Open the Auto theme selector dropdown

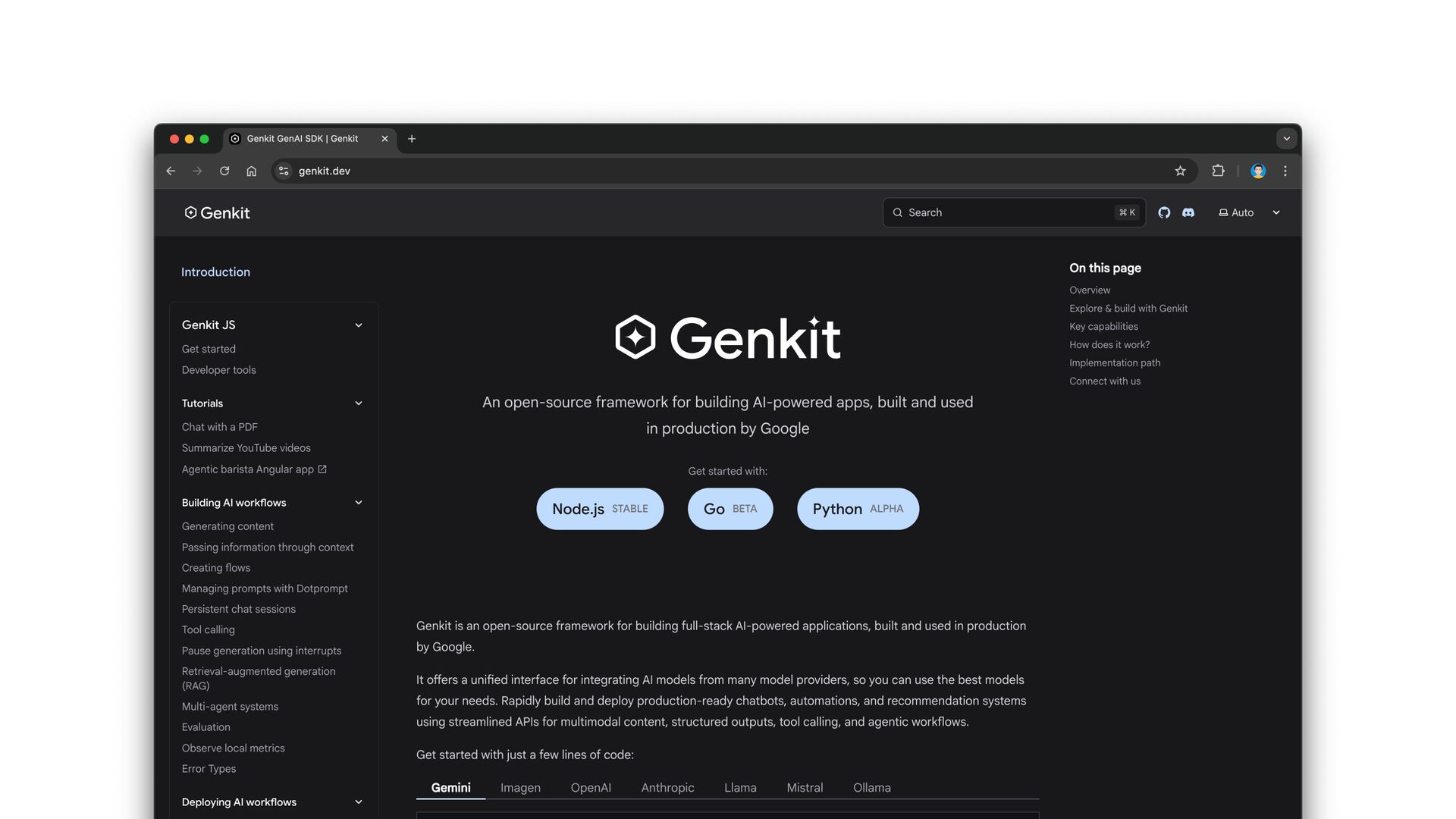[1249, 213]
